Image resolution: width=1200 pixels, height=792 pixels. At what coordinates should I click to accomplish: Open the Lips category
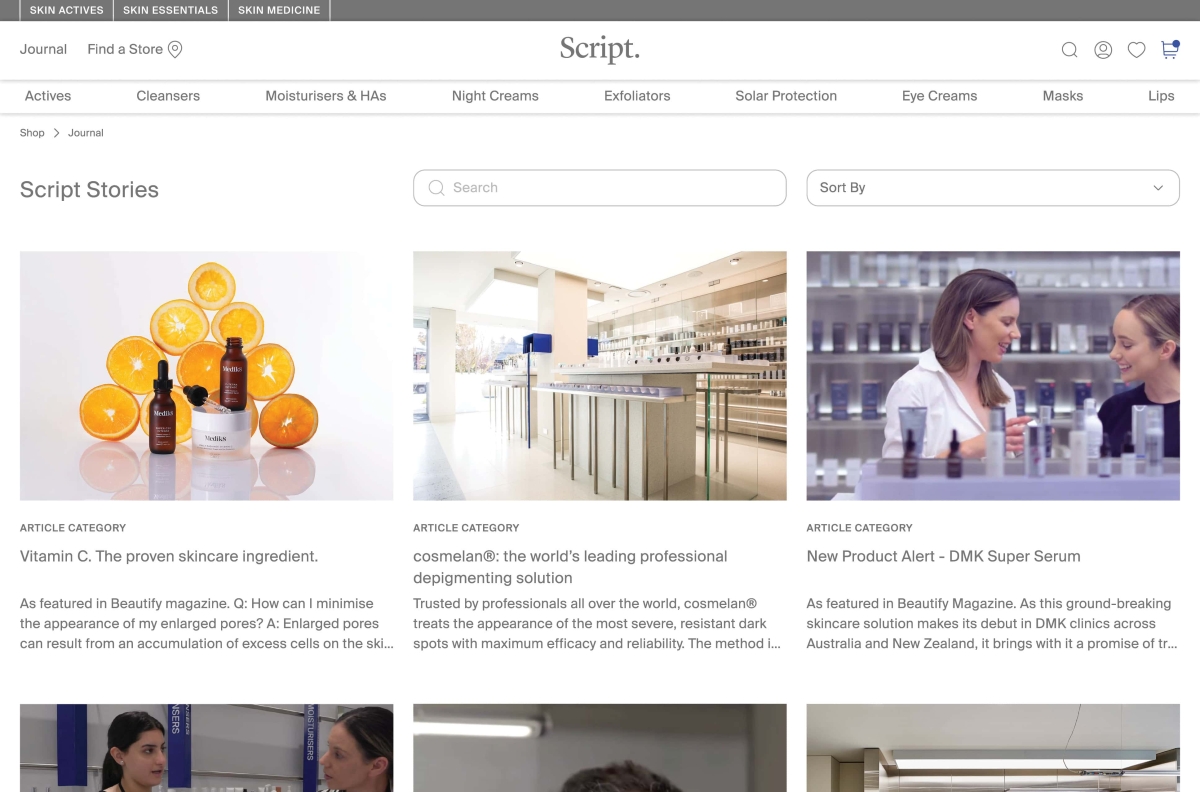pyautogui.click(x=1161, y=96)
